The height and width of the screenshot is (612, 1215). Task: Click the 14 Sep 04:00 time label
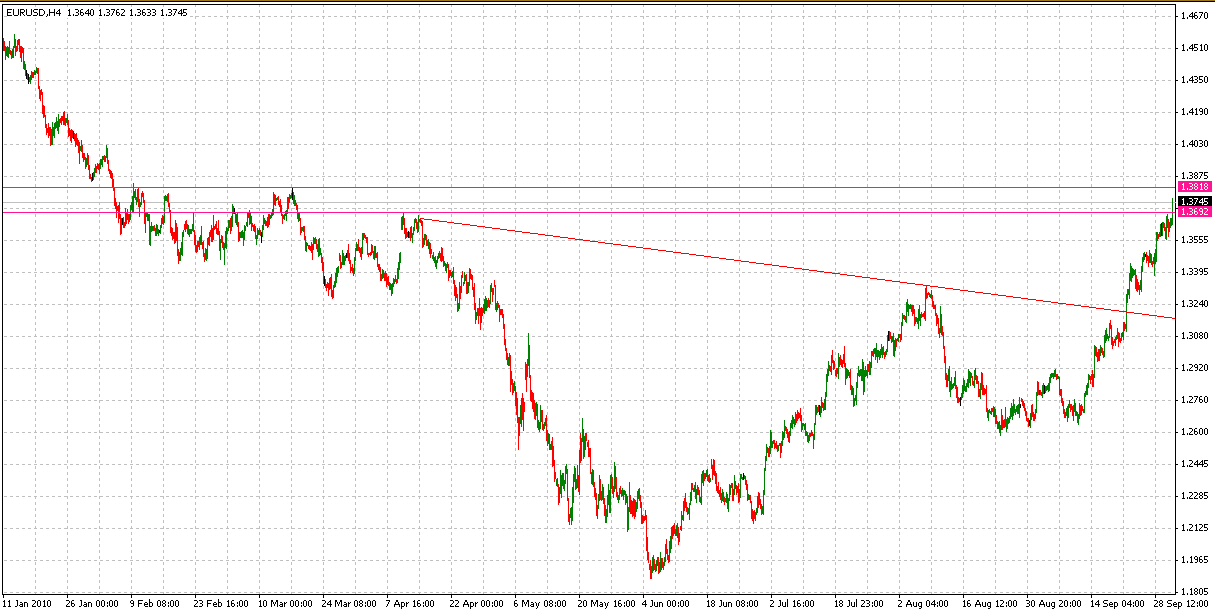click(1117, 604)
